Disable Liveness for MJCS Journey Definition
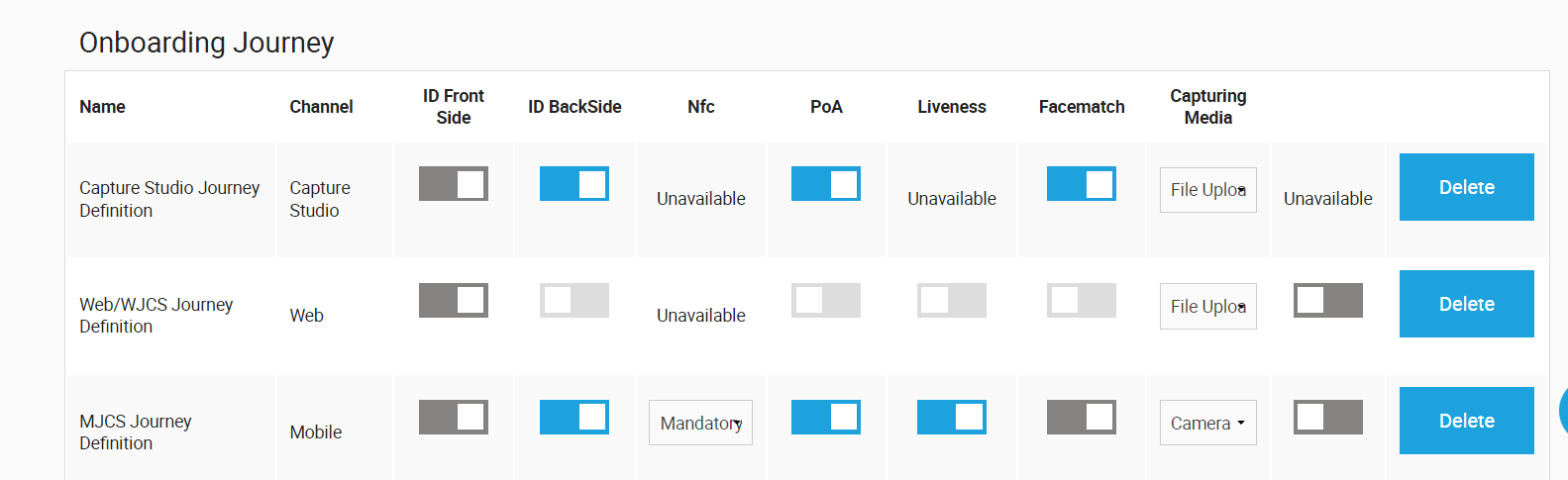Screen dimensions: 1568x480 952,418
